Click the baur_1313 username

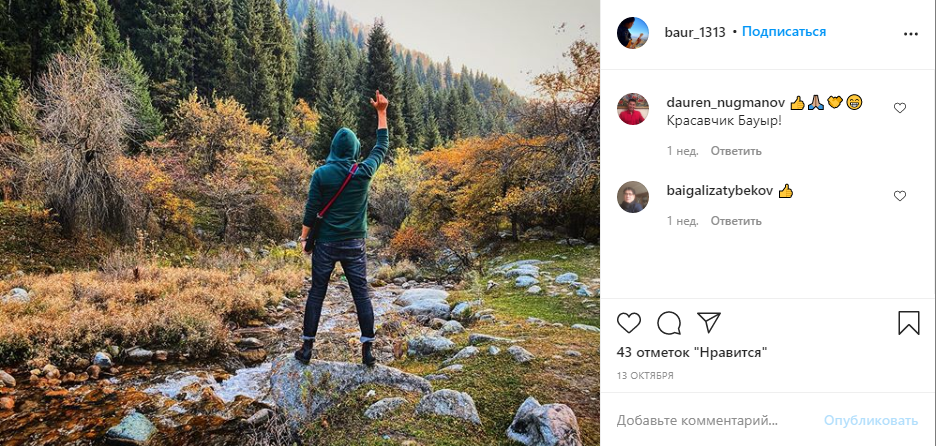point(695,32)
